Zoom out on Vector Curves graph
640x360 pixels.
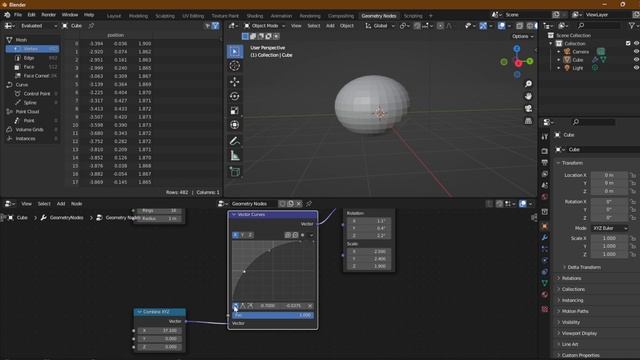[295, 235]
